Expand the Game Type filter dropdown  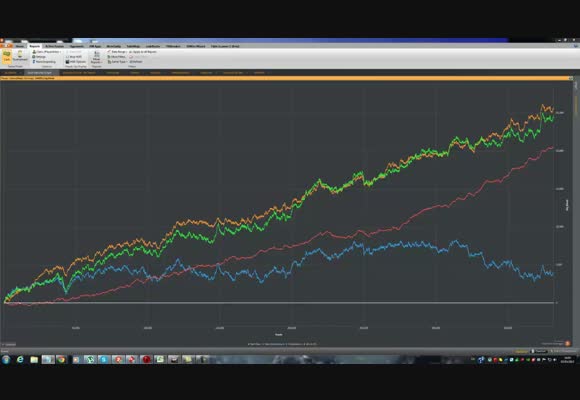coord(117,62)
